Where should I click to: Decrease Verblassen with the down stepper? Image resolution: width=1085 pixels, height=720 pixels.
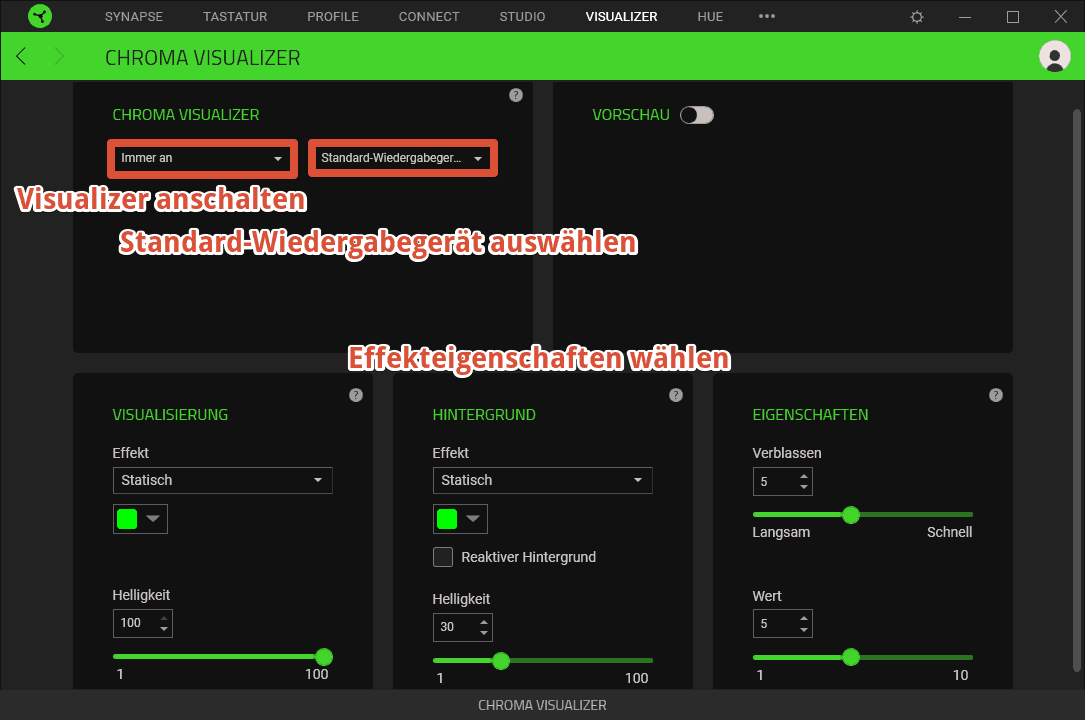(803, 487)
